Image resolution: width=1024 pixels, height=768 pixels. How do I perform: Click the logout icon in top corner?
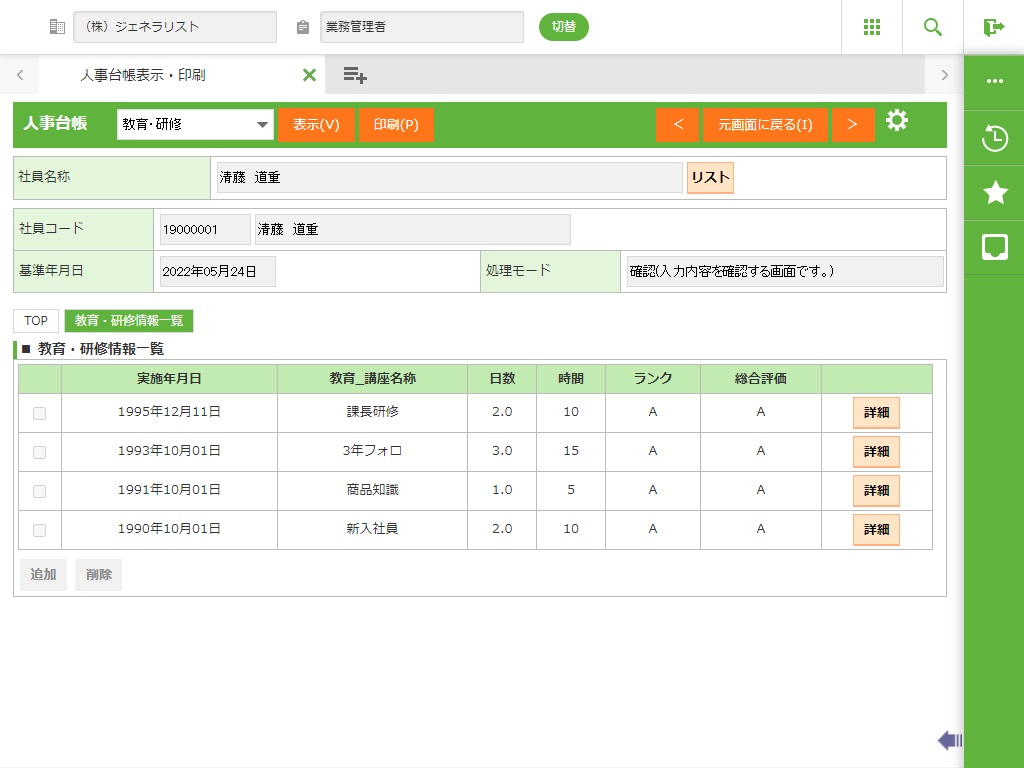pyautogui.click(x=993, y=27)
